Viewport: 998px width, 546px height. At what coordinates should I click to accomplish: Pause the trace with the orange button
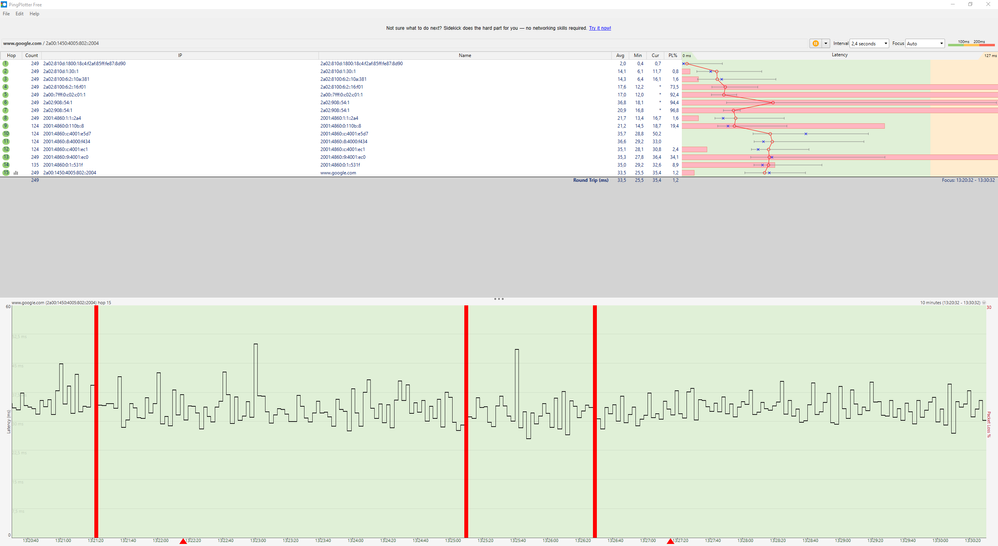tap(815, 43)
